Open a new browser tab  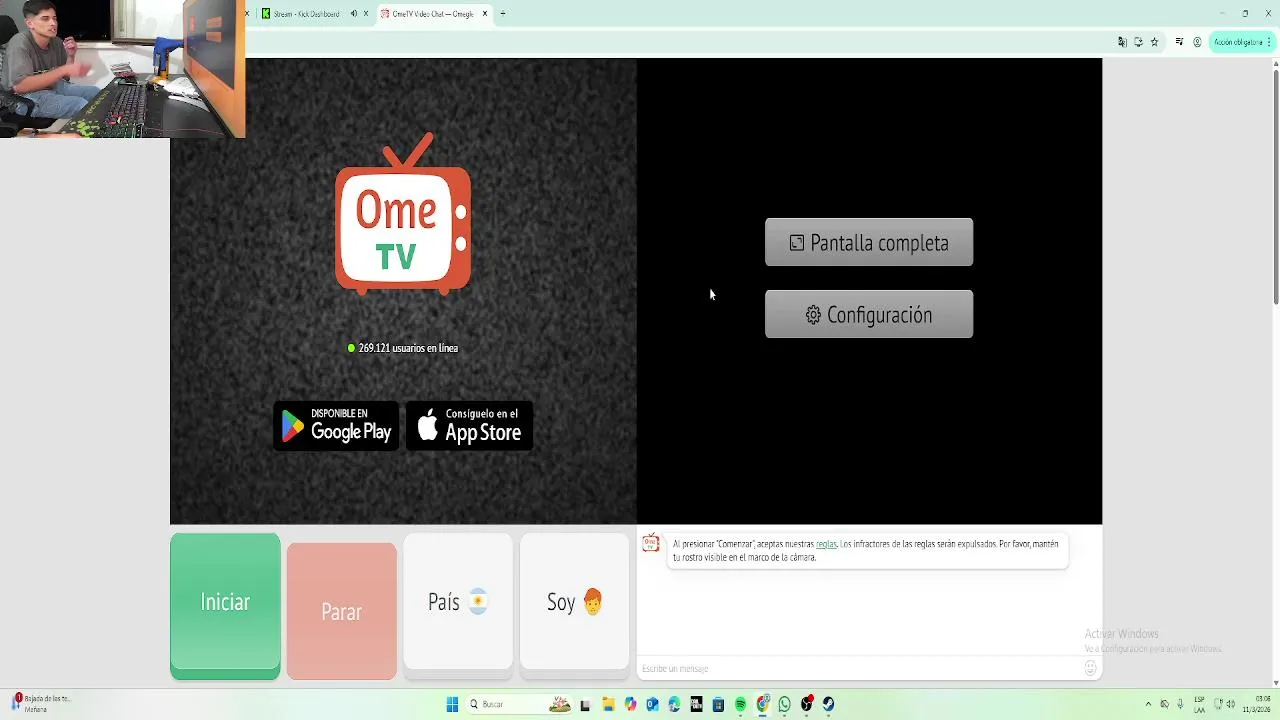[x=503, y=14]
